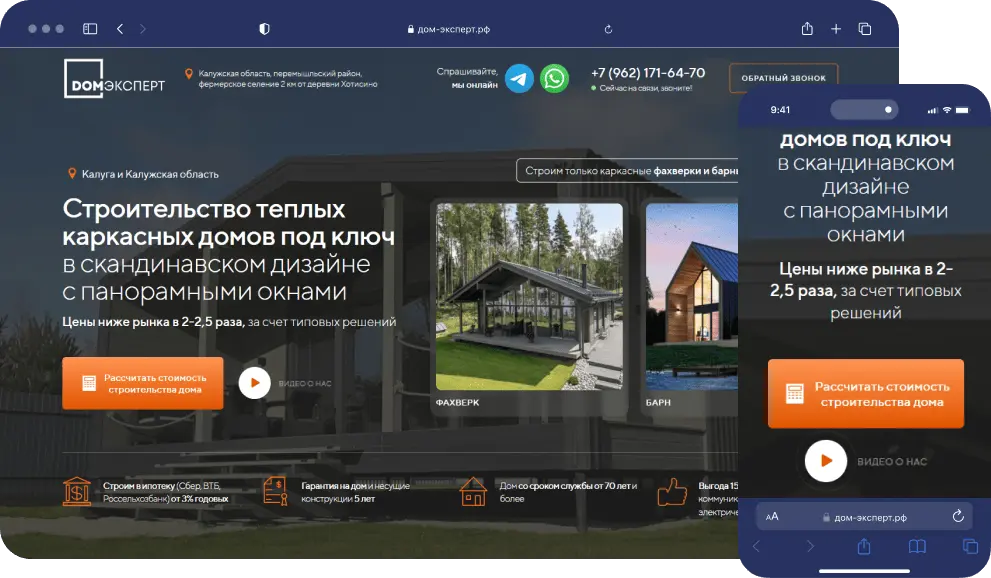
Task: Click the mortgage bank building icon
Action: coord(77,491)
